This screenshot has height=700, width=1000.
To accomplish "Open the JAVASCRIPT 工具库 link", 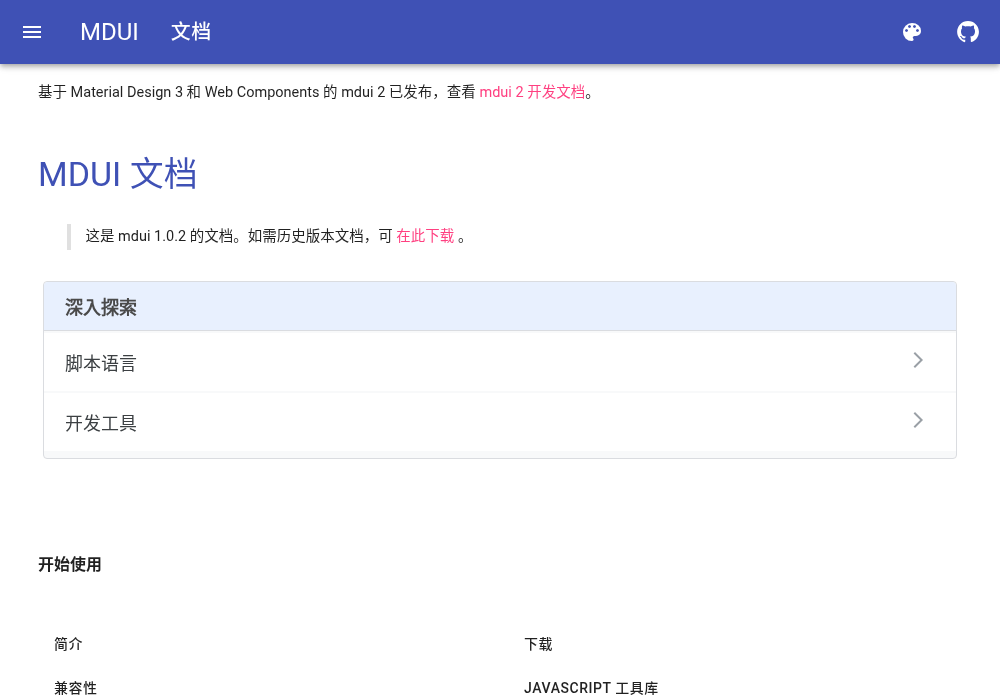I will (591, 688).
